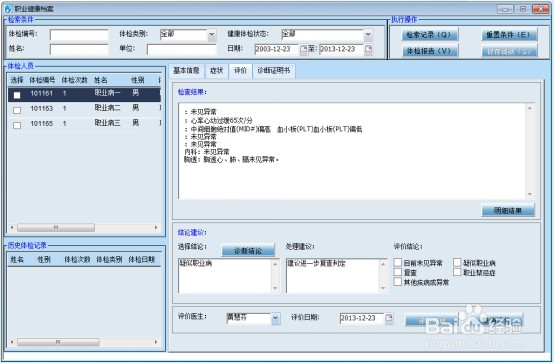Close the 职业健康档案 window
The width and height of the screenshot is (554, 363).
(540, 9)
